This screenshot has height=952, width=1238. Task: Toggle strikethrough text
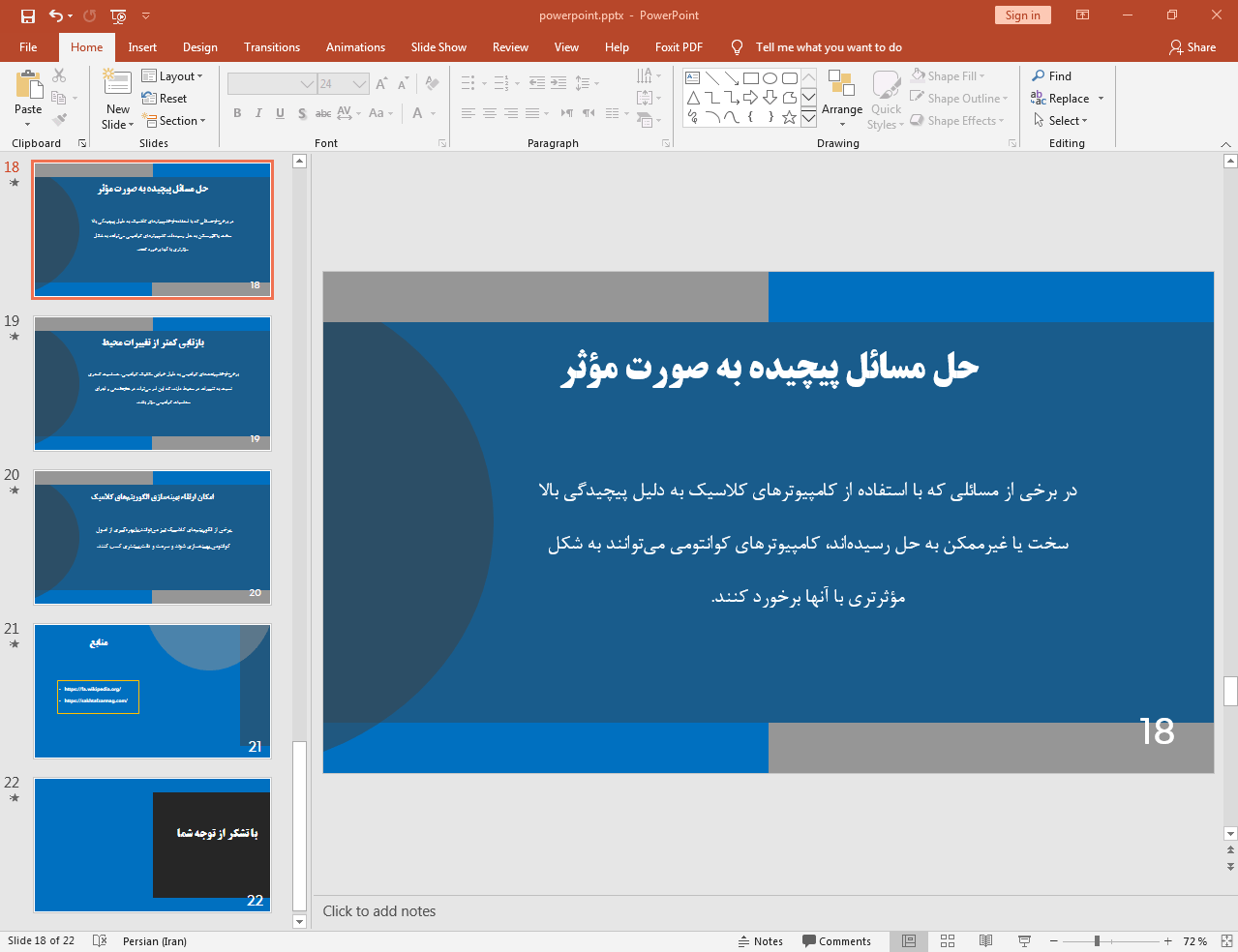pyautogui.click(x=323, y=113)
